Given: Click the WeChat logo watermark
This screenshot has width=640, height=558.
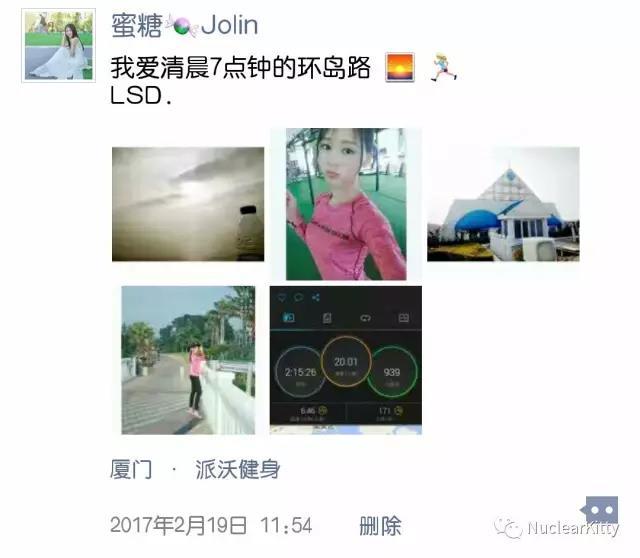Looking at the screenshot, I should [508, 527].
